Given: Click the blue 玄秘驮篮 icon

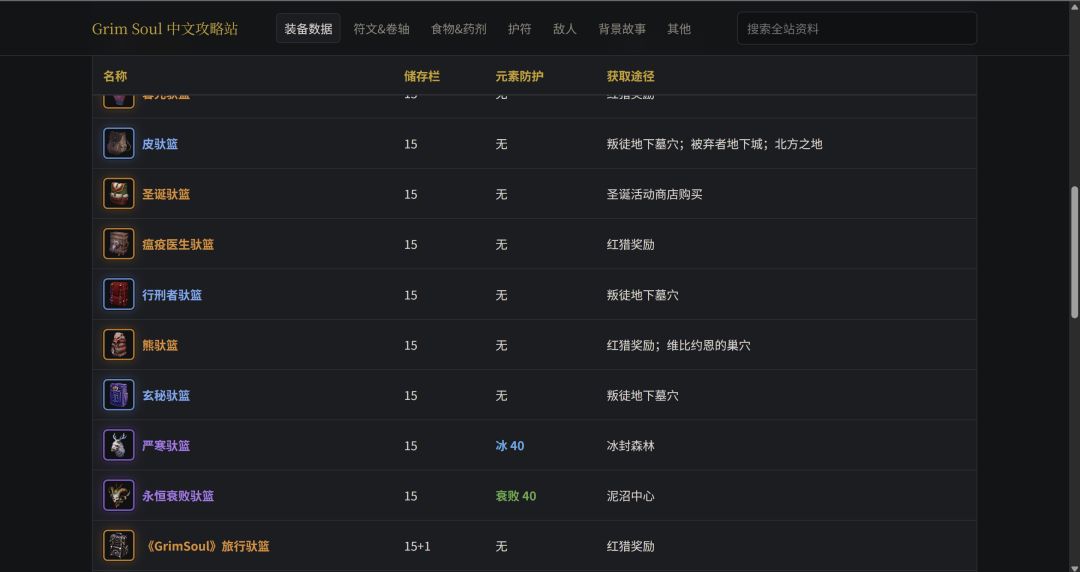Looking at the screenshot, I should click(118, 395).
